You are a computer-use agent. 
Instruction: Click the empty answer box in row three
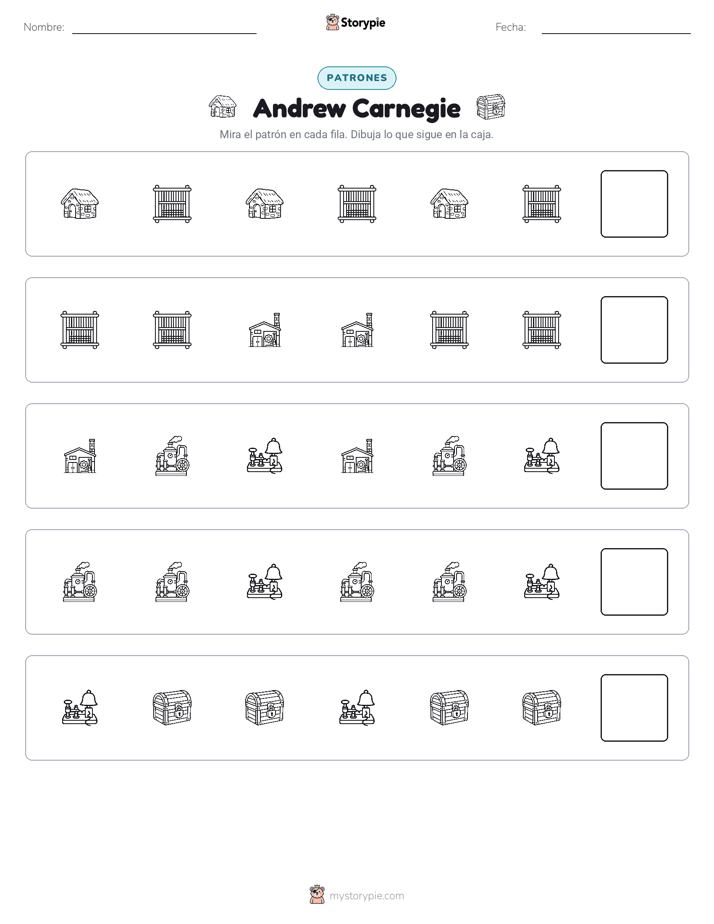pos(634,456)
